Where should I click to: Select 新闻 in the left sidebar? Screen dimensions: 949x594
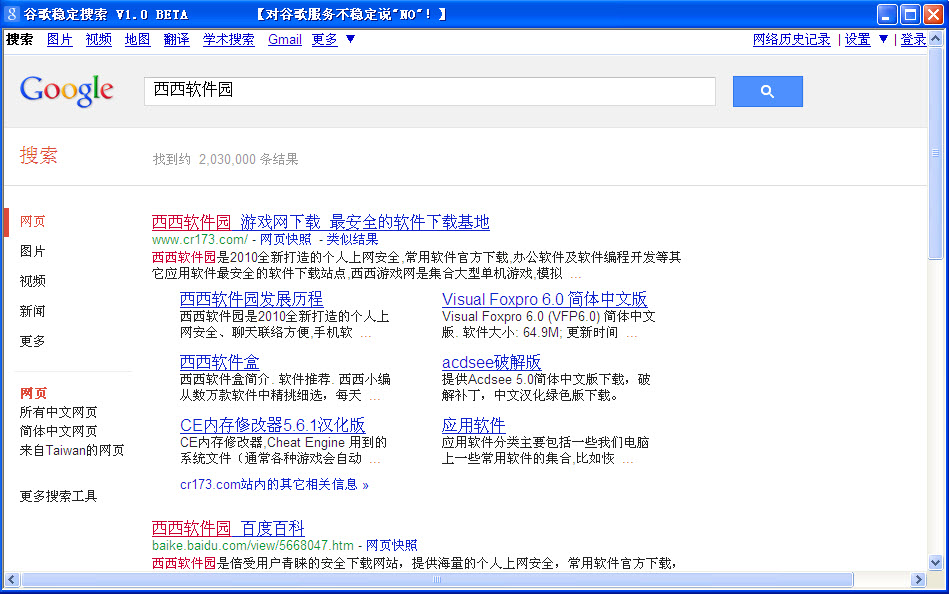coord(32,311)
